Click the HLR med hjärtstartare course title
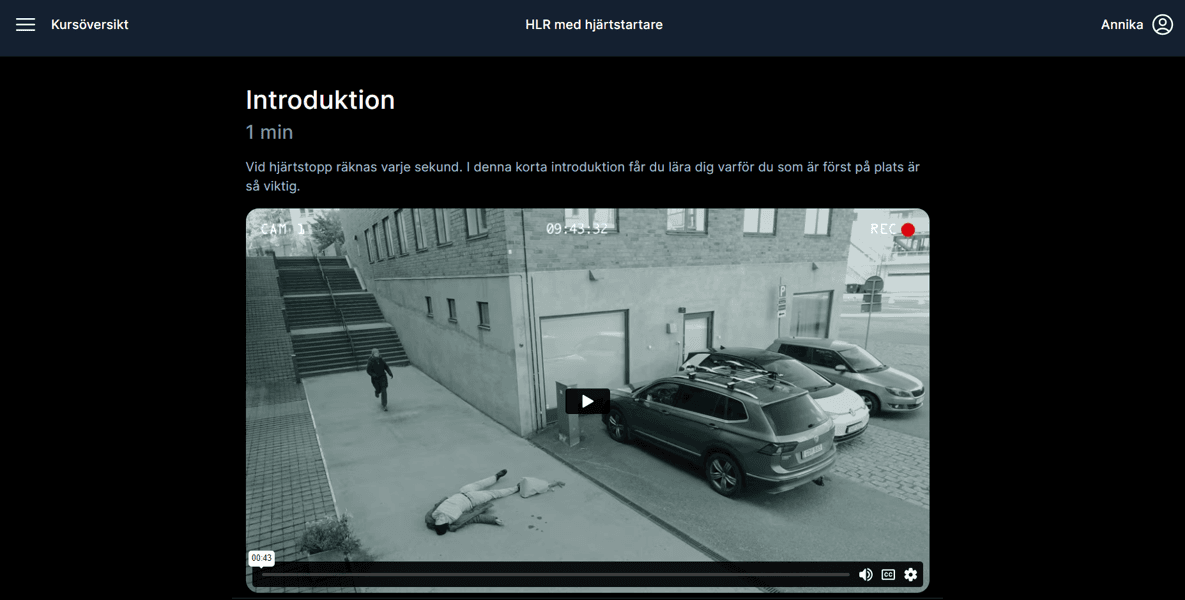Image resolution: width=1185 pixels, height=600 pixels. click(x=593, y=25)
